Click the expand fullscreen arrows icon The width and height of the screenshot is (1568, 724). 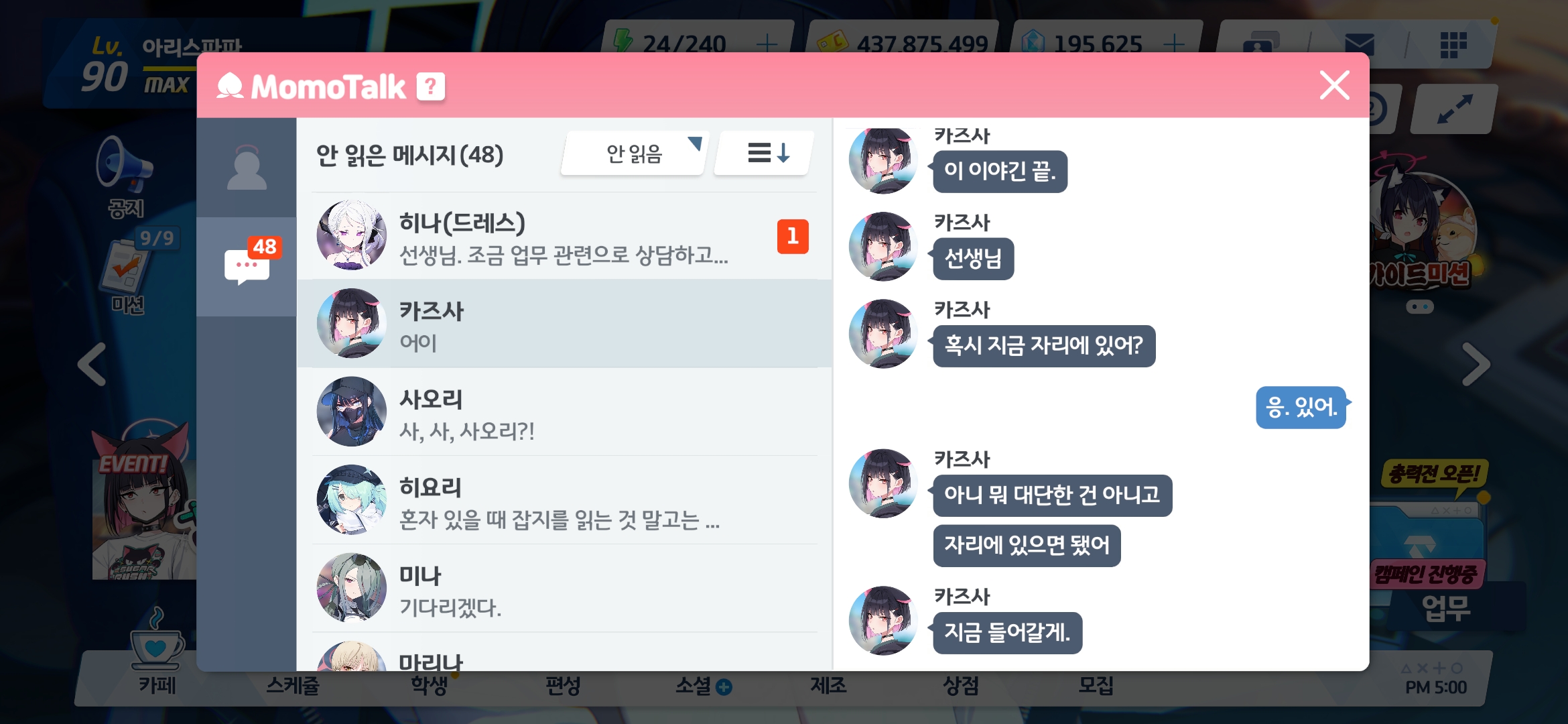point(1454,109)
